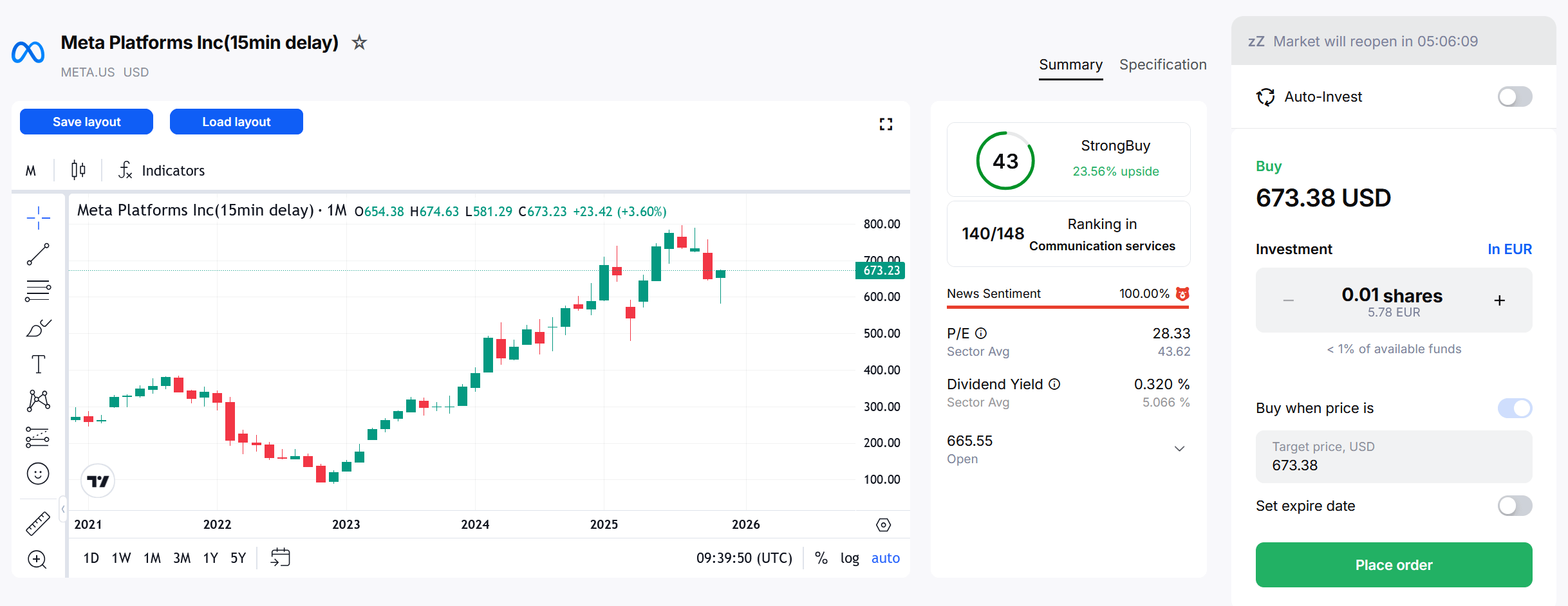Toggle the Auto-Invest switch
This screenshot has height=606, width=1568.
[1515, 97]
